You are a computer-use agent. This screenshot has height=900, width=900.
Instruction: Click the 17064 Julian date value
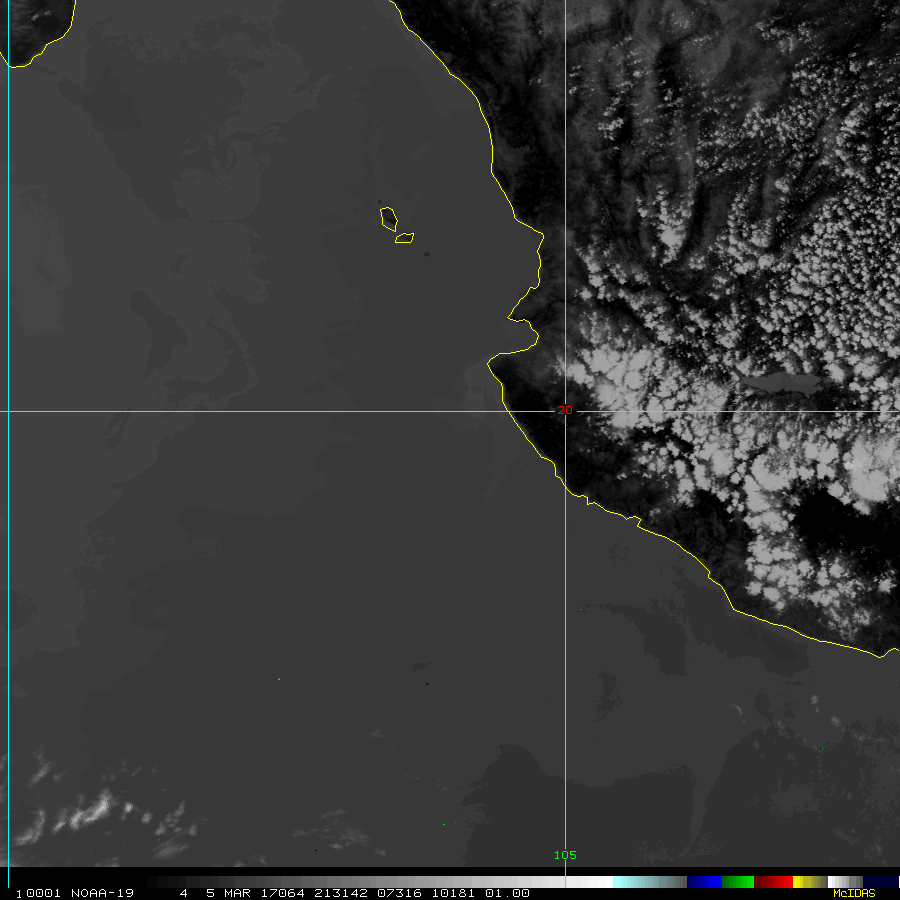(282, 893)
